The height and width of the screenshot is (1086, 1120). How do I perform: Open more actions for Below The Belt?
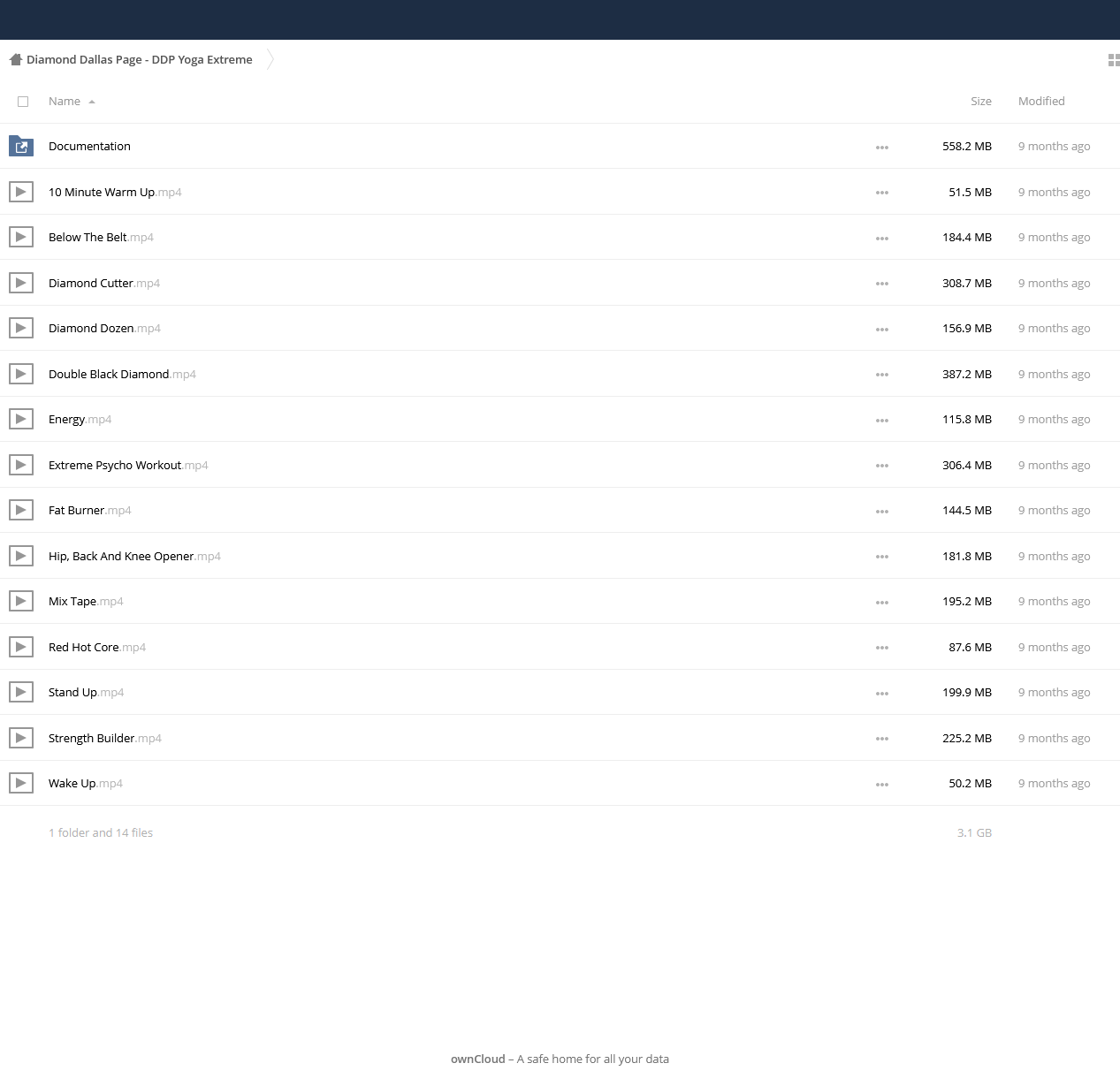click(x=882, y=239)
